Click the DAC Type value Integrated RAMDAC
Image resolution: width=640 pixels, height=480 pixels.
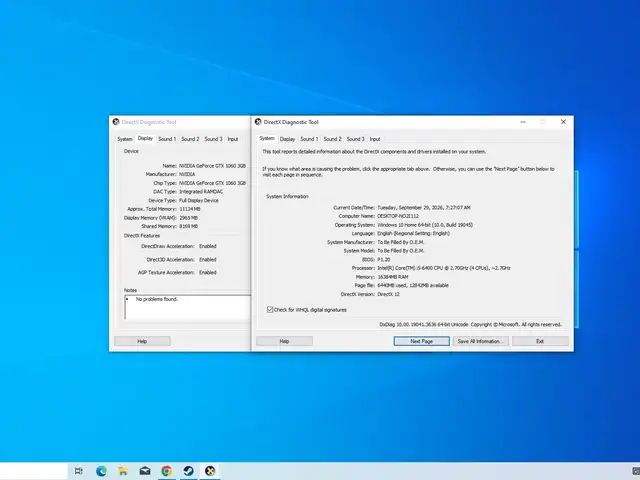(201, 192)
